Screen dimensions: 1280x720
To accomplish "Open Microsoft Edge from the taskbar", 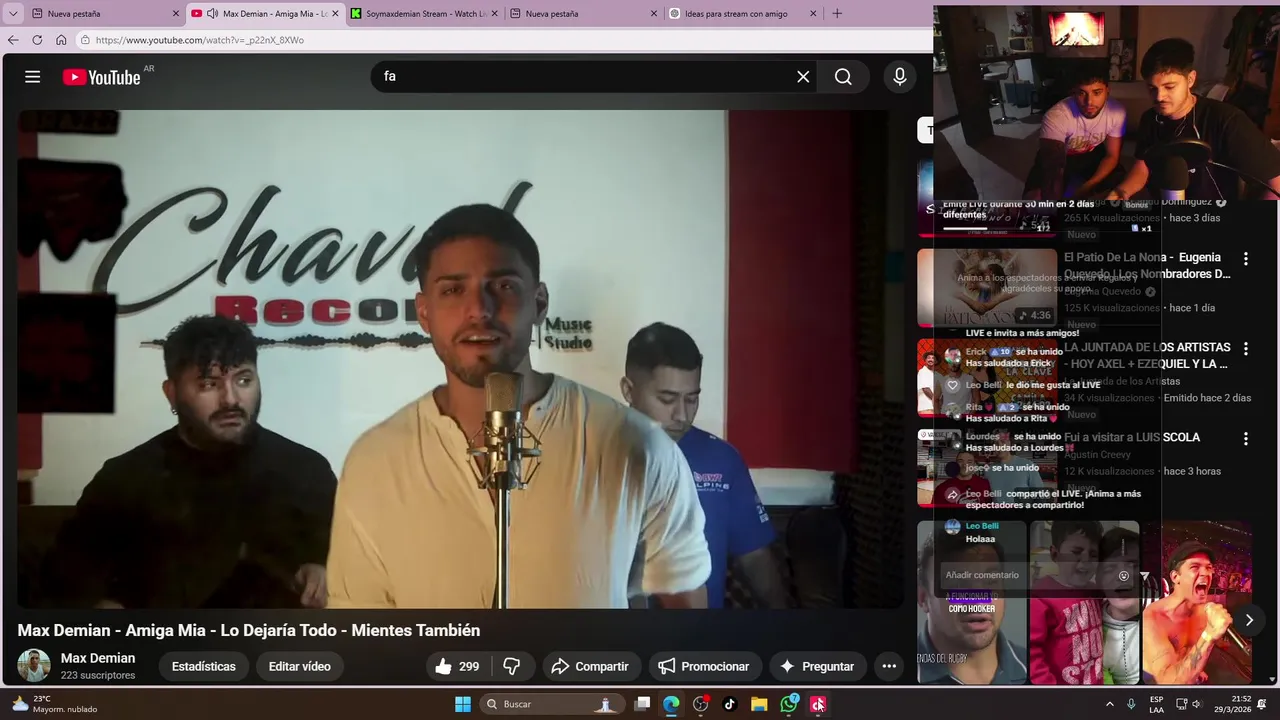I will point(671,704).
